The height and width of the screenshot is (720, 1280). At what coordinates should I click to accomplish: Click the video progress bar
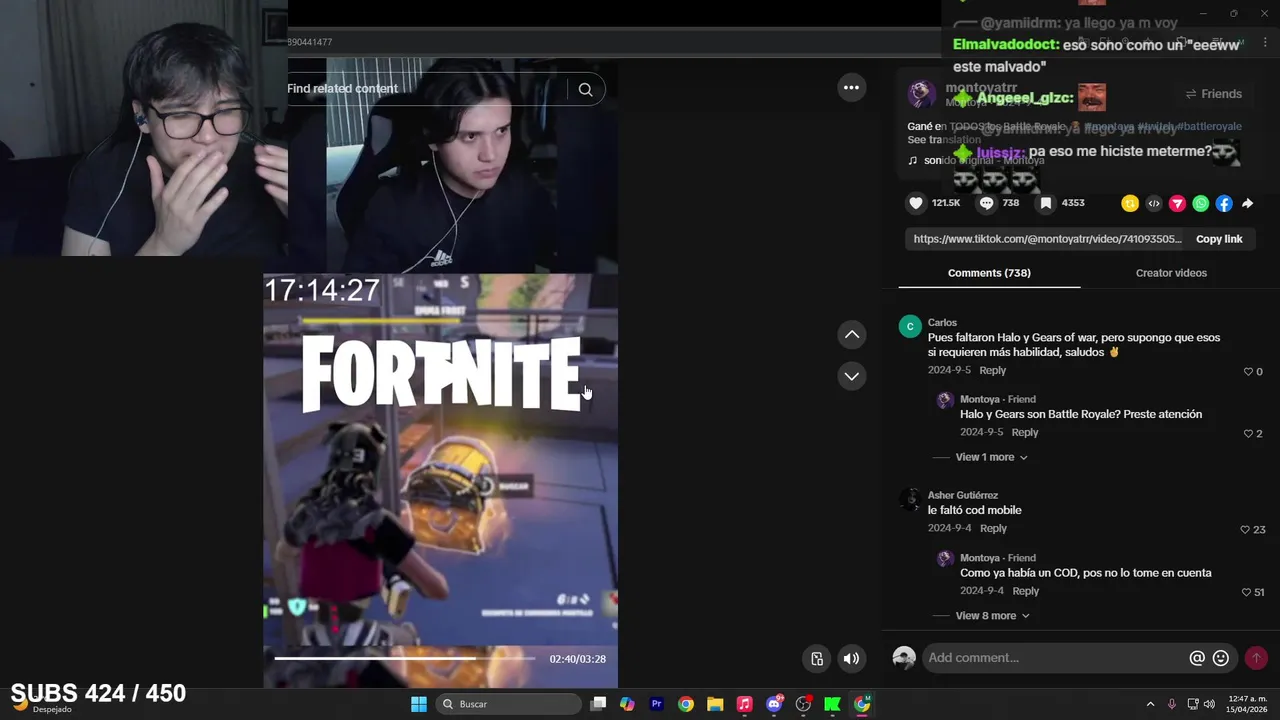coord(405,658)
